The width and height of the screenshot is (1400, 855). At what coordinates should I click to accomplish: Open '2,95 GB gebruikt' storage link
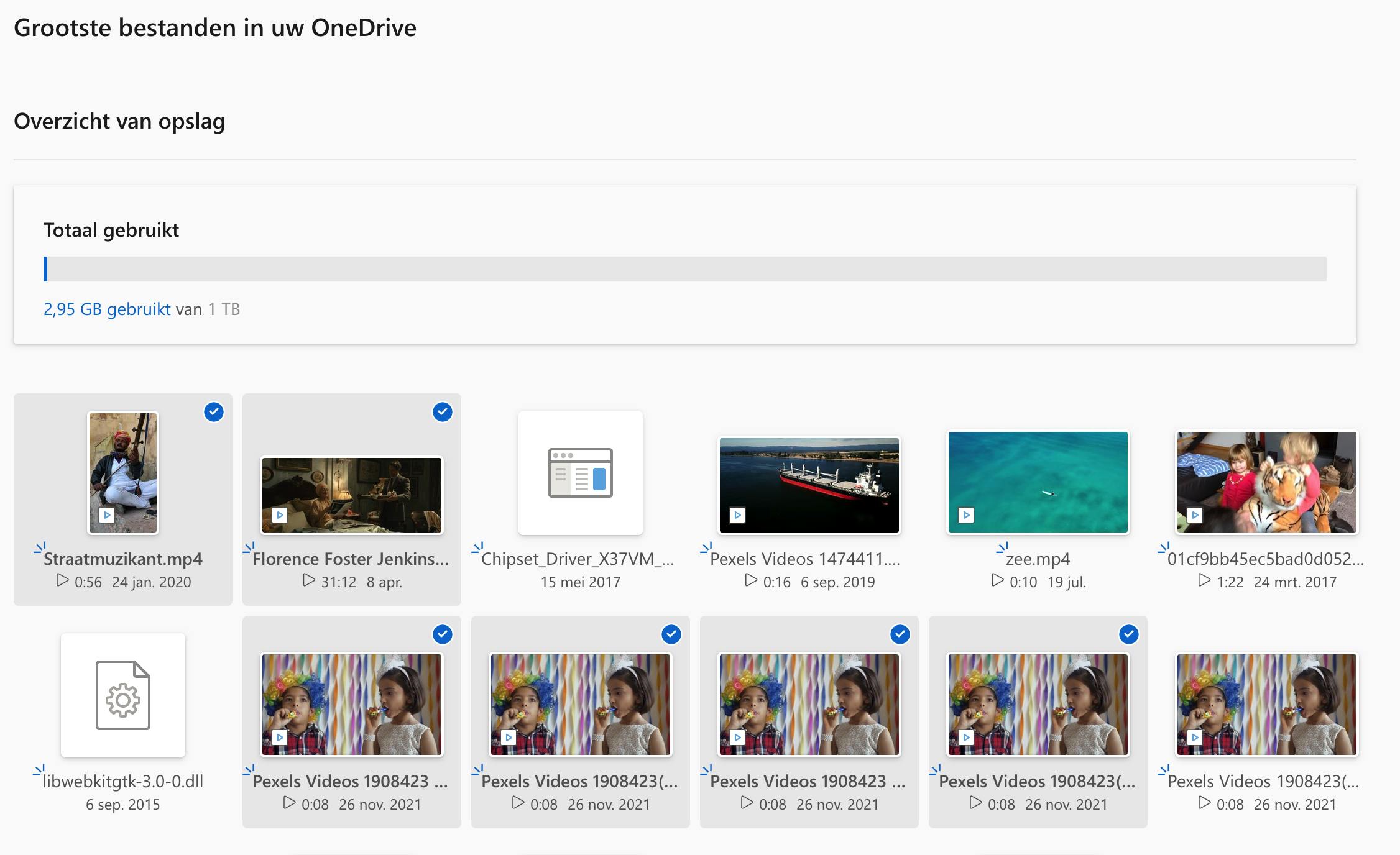tap(107, 309)
